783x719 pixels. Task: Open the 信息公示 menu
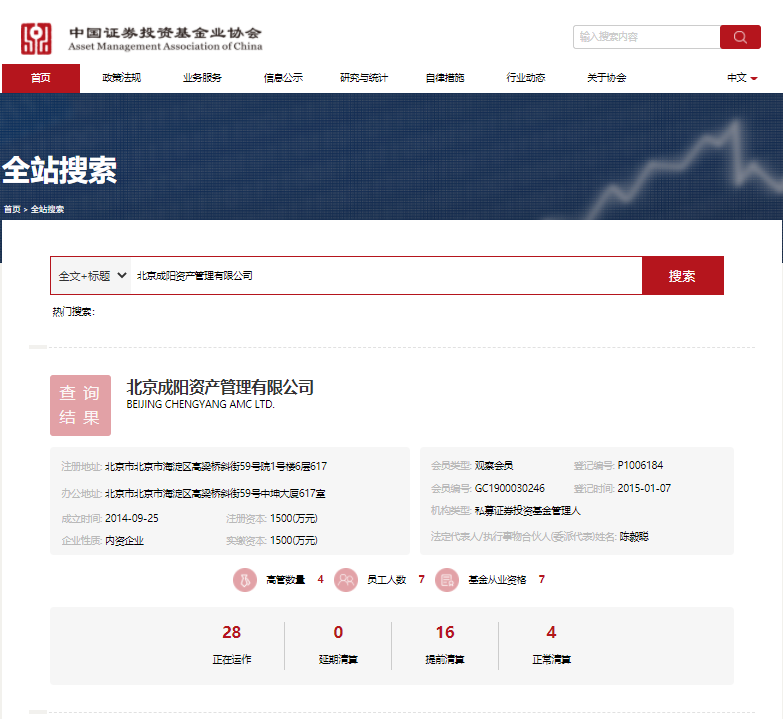pyautogui.click(x=283, y=78)
